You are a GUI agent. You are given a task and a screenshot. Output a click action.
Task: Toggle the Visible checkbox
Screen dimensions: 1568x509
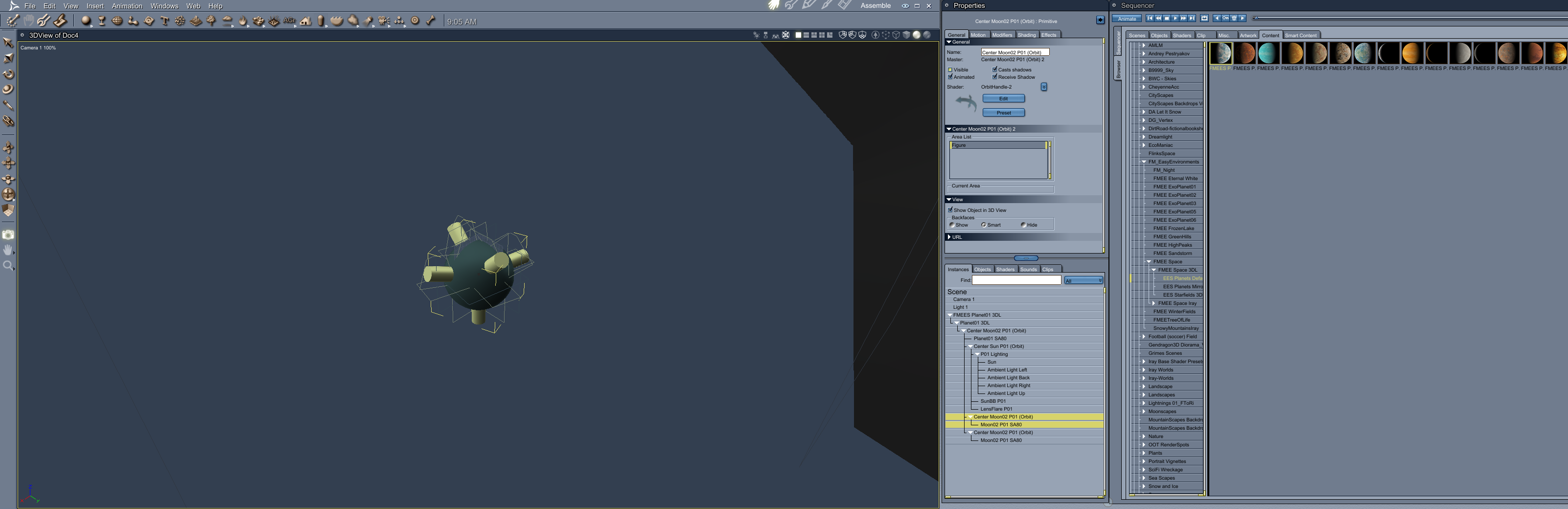tap(949, 70)
